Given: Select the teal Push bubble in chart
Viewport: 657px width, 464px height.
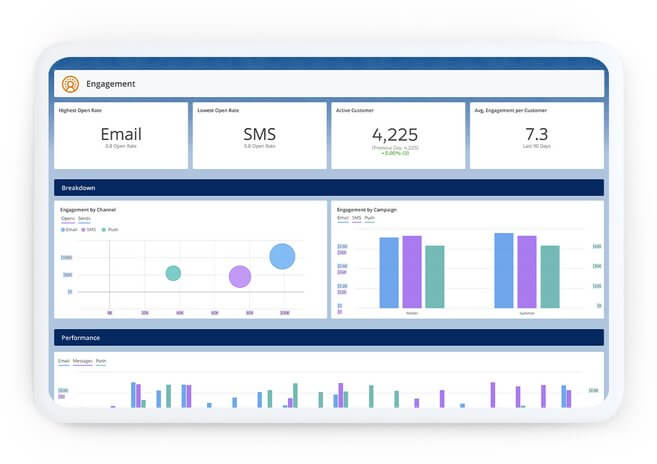Looking at the screenshot, I should pos(173,273).
